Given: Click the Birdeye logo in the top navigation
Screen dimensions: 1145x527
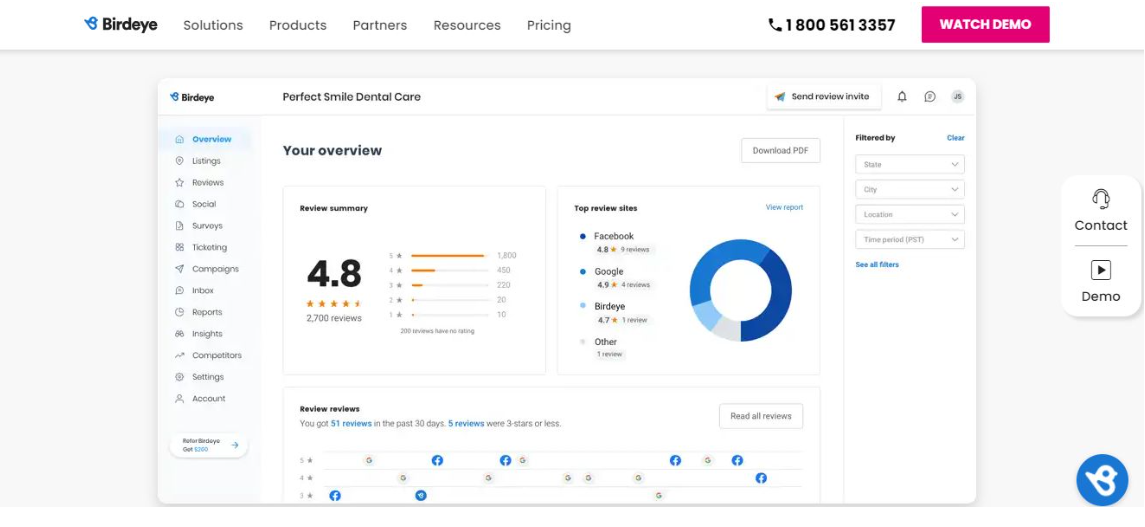Looking at the screenshot, I should click(120, 25).
